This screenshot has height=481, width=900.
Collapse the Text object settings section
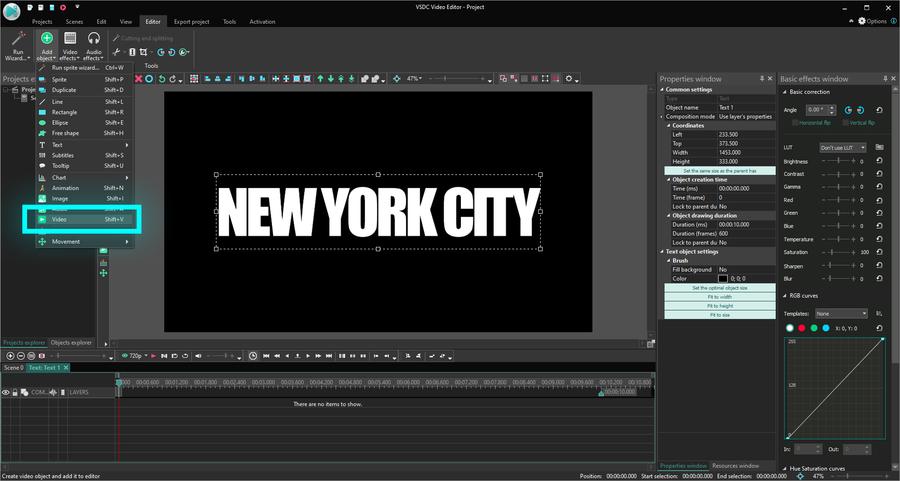662,251
